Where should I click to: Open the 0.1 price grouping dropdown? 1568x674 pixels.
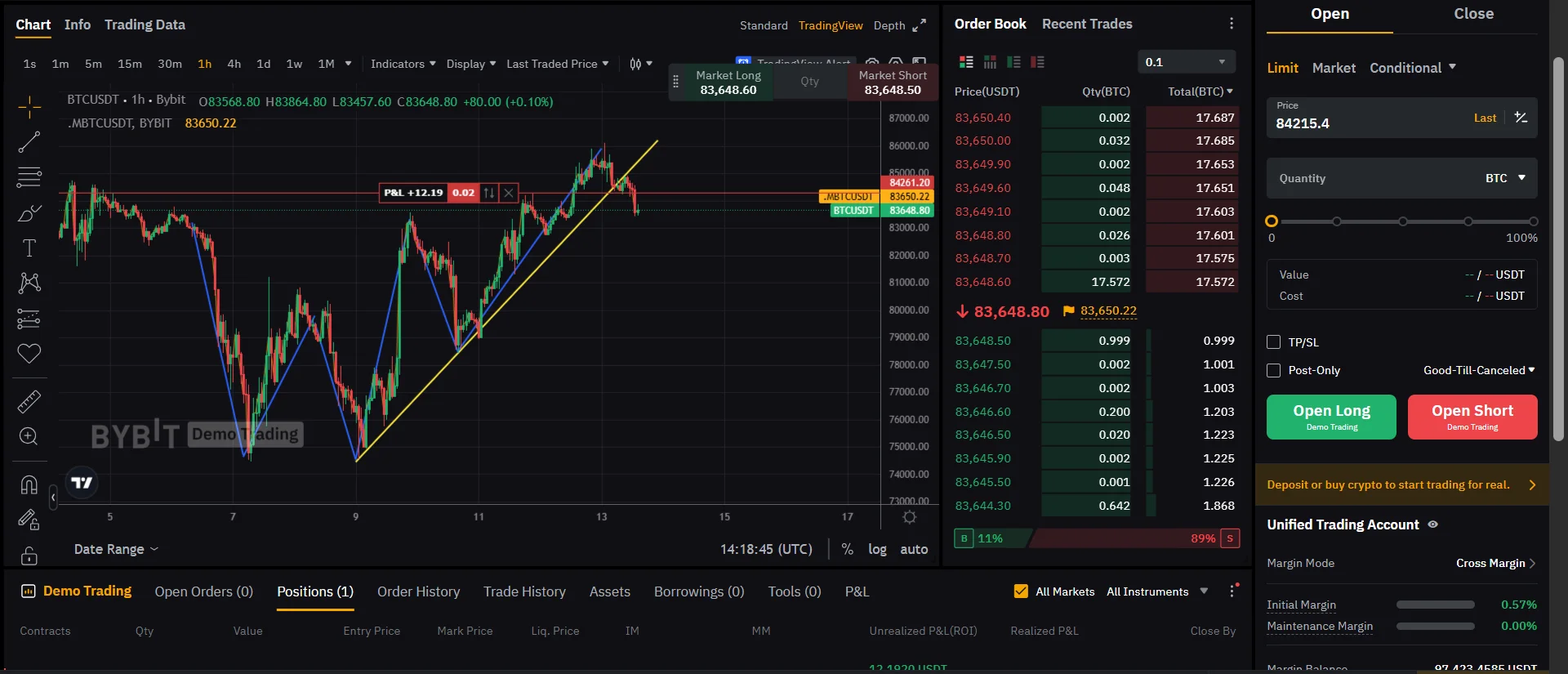[1186, 62]
